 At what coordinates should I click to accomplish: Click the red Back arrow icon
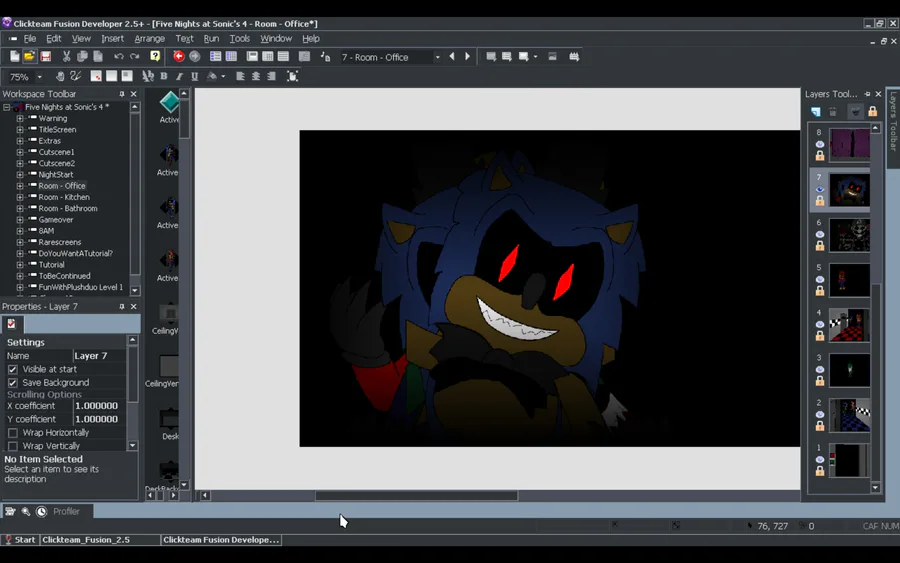coord(179,56)
